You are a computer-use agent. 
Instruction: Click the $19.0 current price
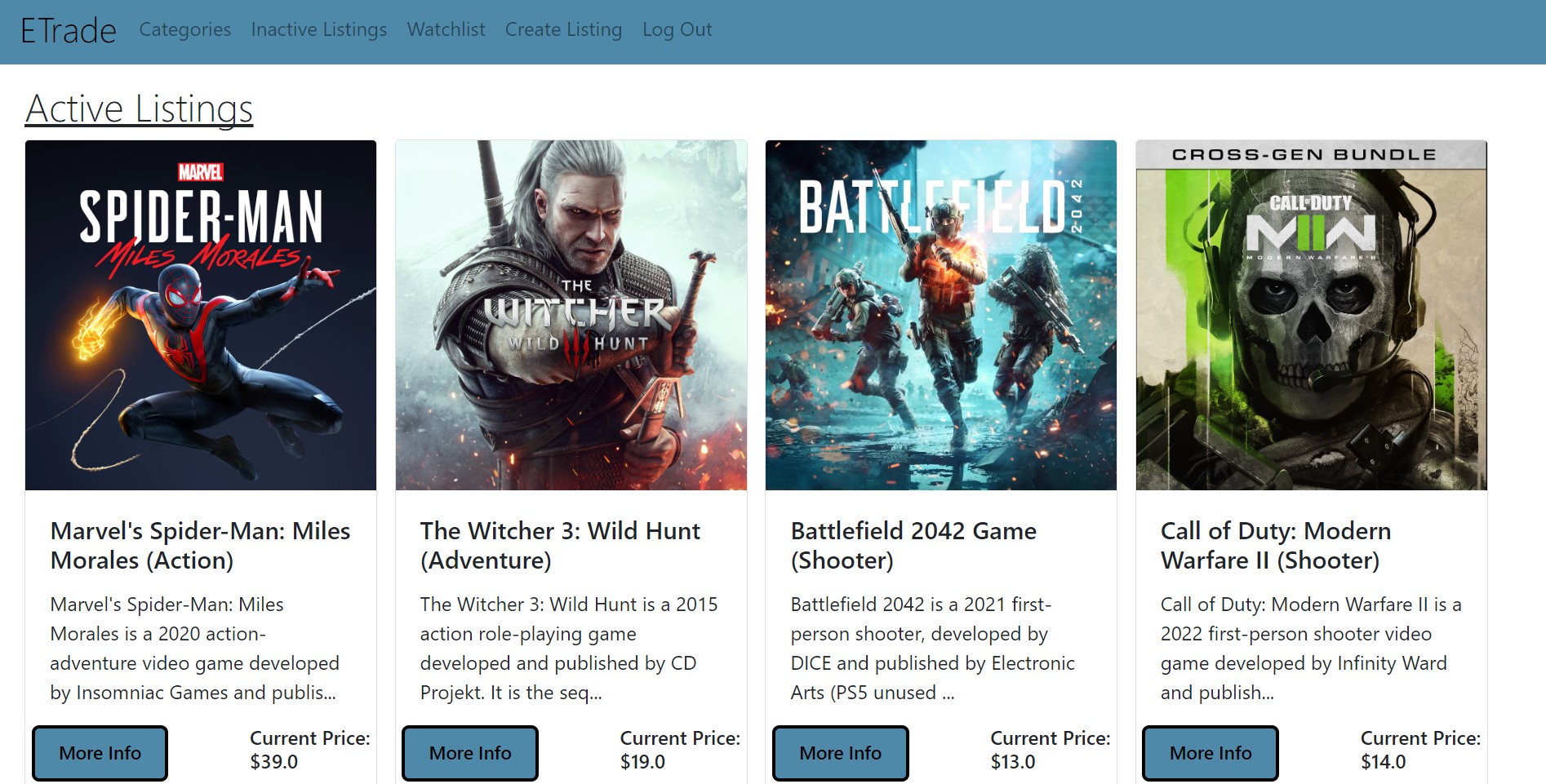click(643, 762)
